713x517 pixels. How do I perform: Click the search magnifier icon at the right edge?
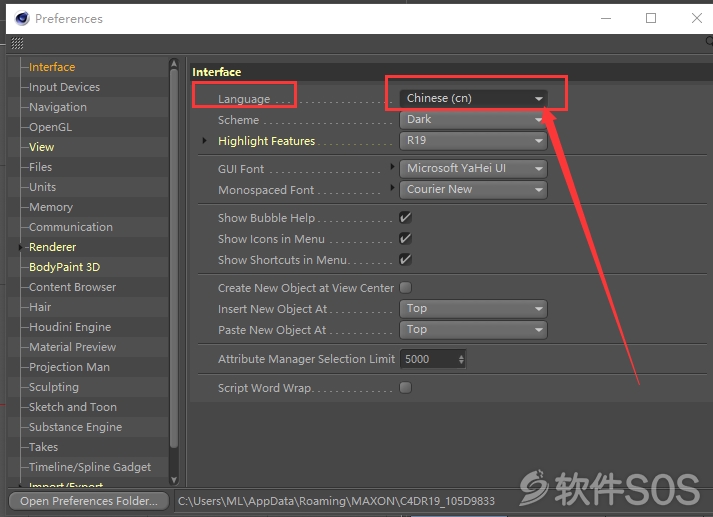(x=709, y=42)
